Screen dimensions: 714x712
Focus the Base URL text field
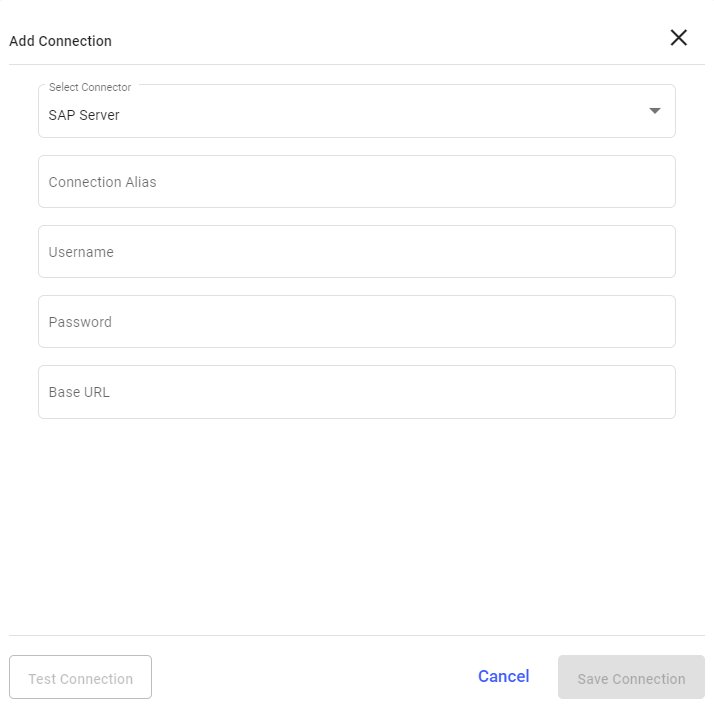(356, 392)
